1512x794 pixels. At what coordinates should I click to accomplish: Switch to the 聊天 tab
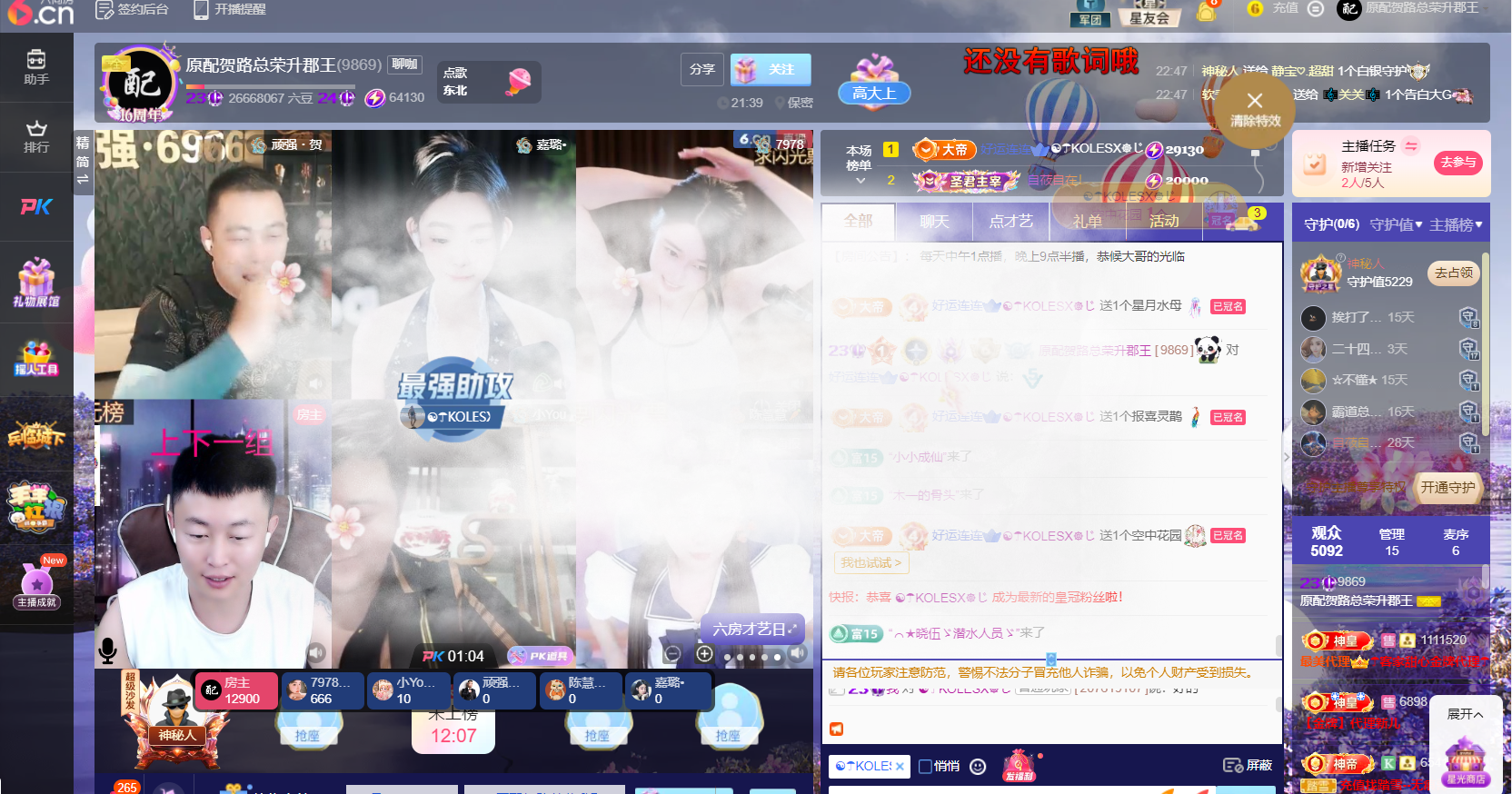pos(934,221)
